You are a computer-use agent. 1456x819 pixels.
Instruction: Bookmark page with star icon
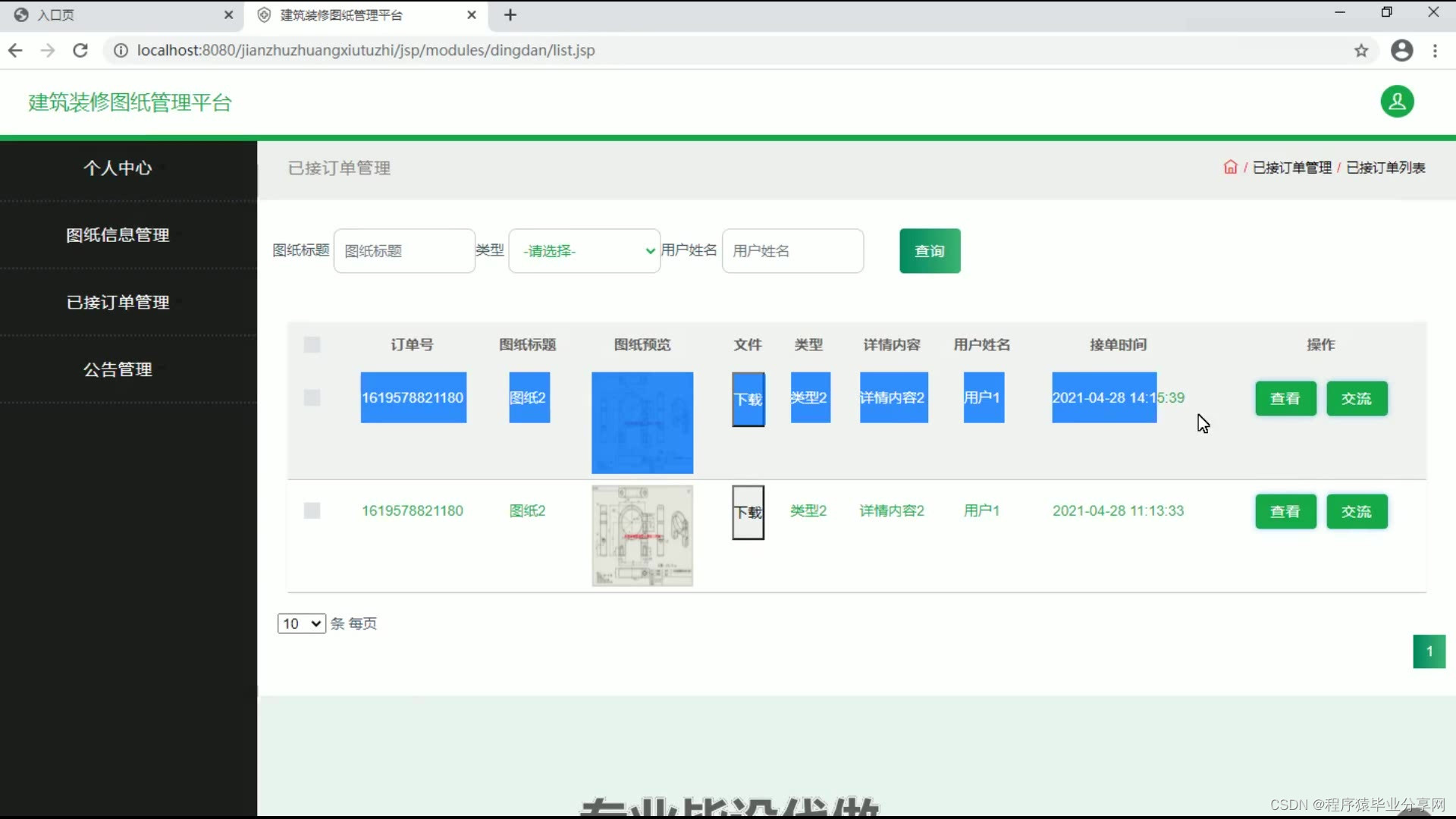pos(1361,50)
